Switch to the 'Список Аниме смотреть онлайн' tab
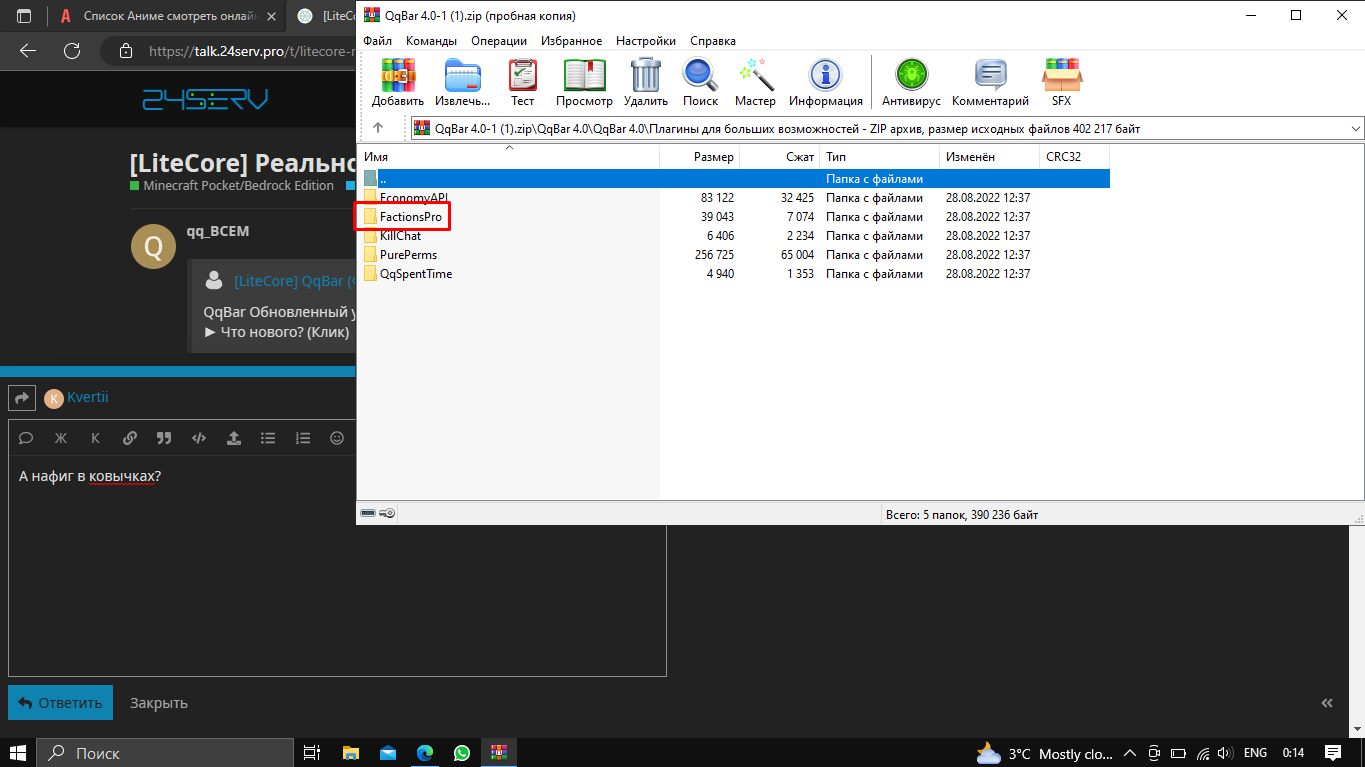1365x767 pixels. pos(167,16)
